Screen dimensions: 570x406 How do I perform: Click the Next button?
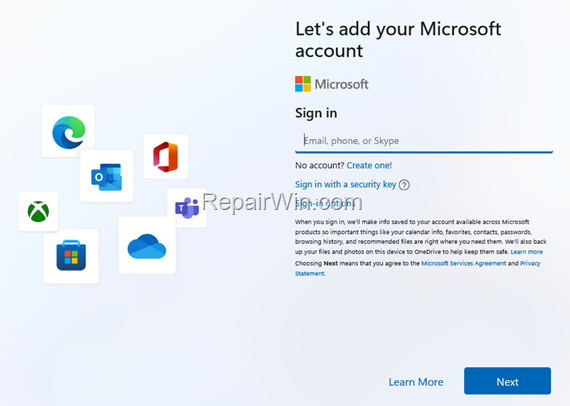[507, 381]
